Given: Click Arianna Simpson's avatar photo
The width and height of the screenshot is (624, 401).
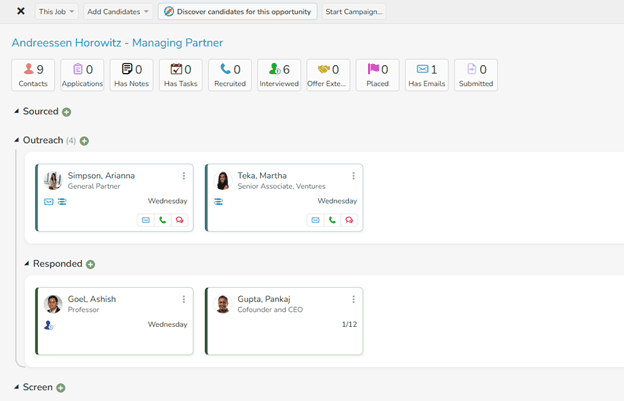Looking at the screenshot, I should coord(53,181).
